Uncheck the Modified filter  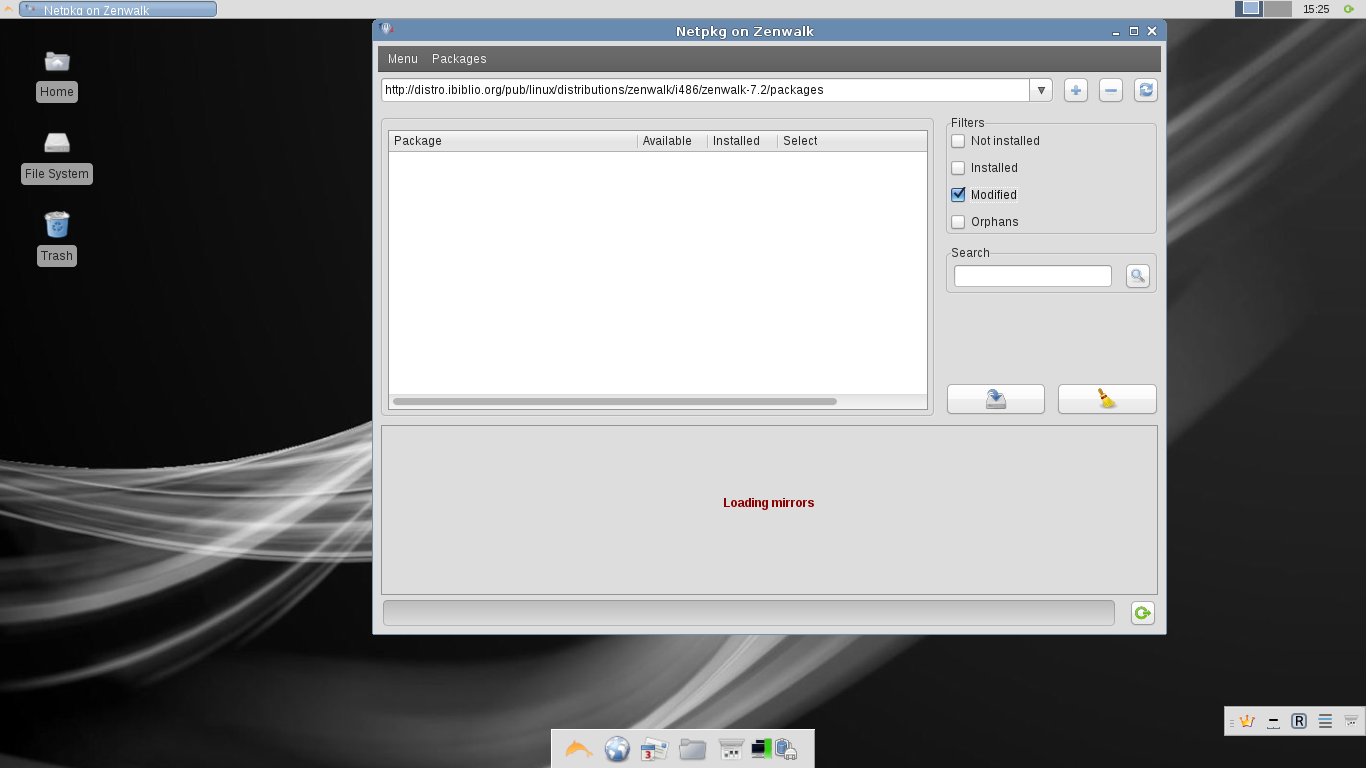point(958,195)
